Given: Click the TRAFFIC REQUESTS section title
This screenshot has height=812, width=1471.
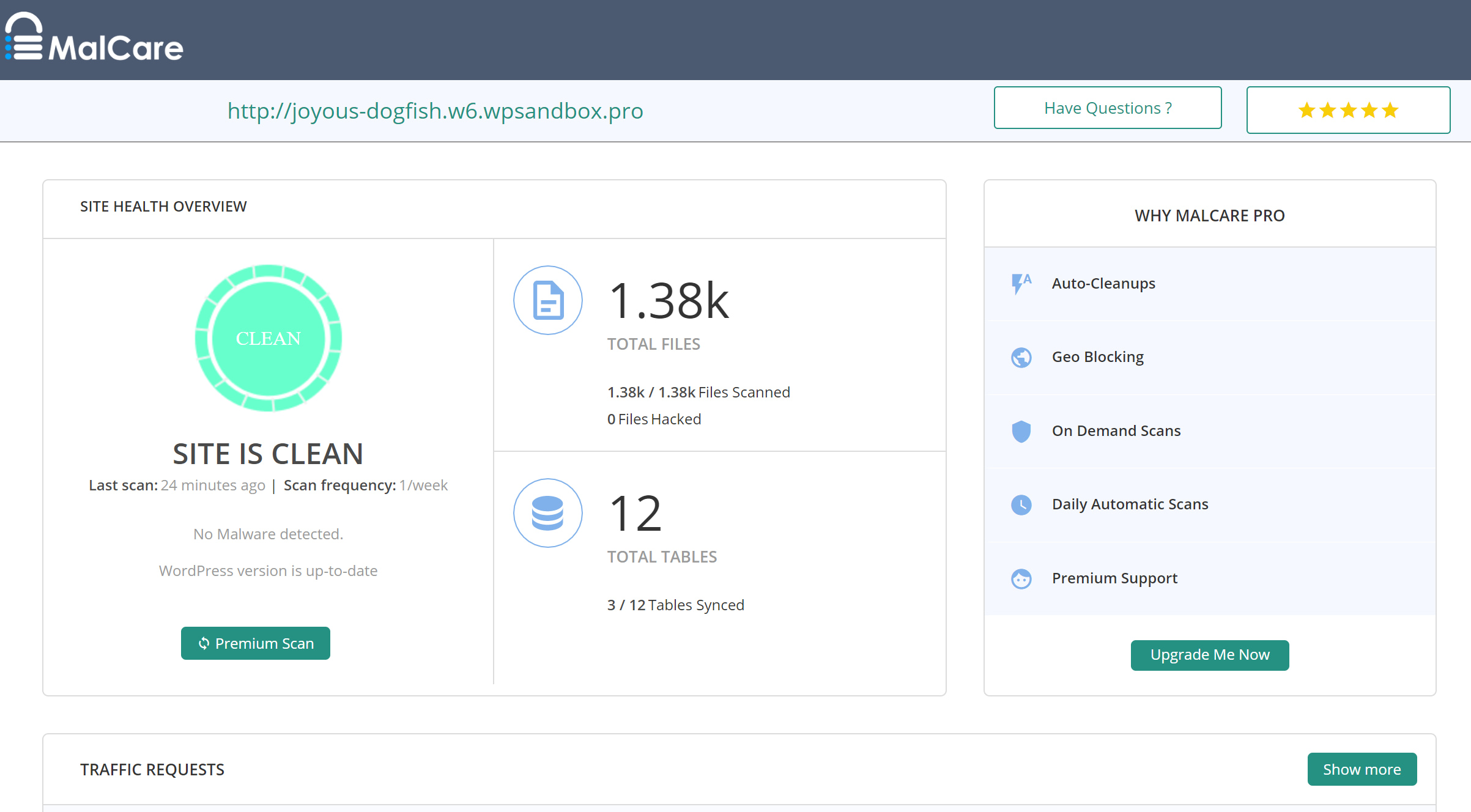Looking at the screenshot, I should (152, 769).
